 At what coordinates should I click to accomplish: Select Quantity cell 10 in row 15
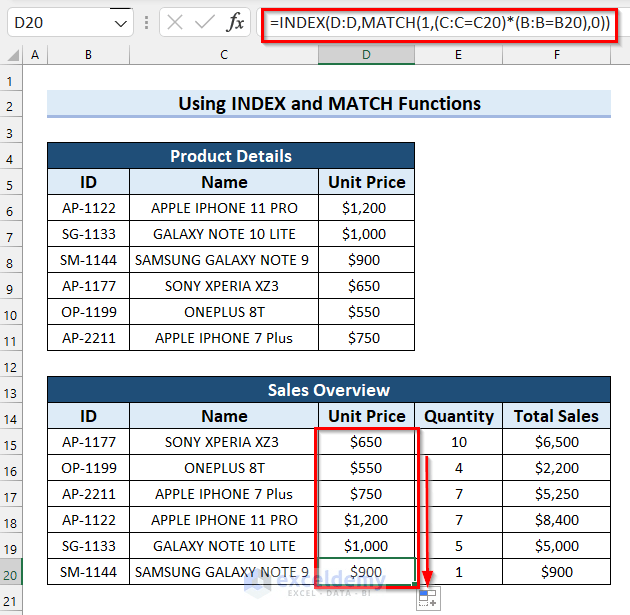point(458,442)
